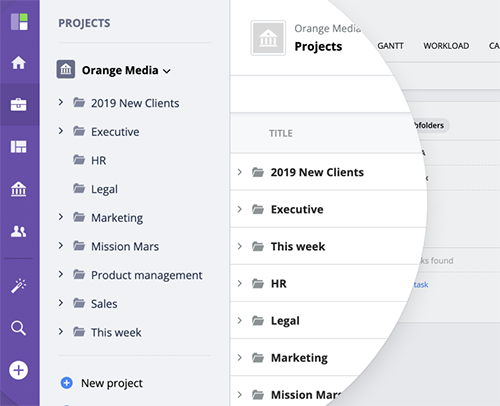Expand the Marketing folder in sidebar
Viewport: 500px width, 406px height.
point(61,217)
